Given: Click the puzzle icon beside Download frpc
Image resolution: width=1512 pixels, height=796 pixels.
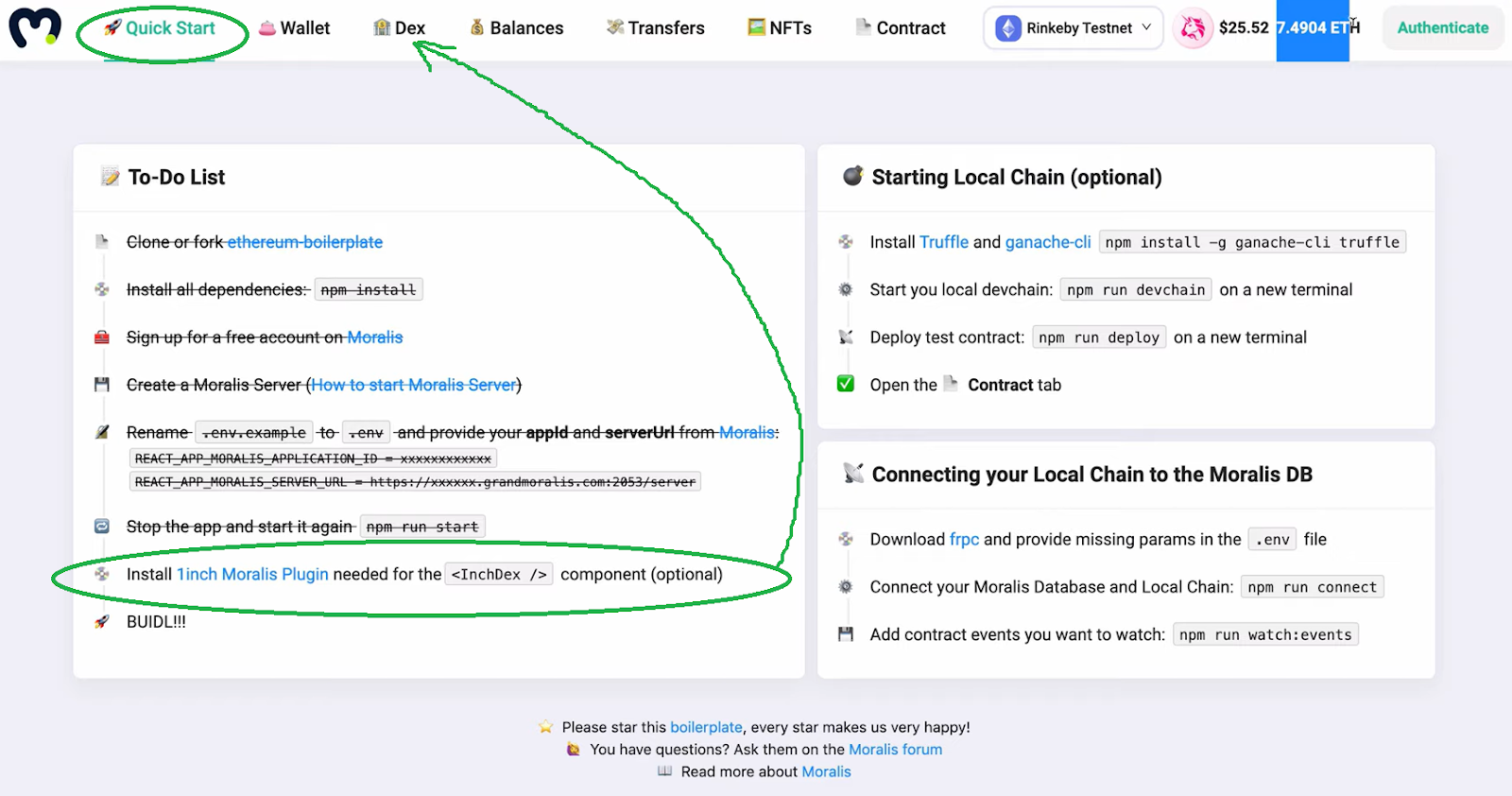Looking at the screenshot, I should point(846,539).
